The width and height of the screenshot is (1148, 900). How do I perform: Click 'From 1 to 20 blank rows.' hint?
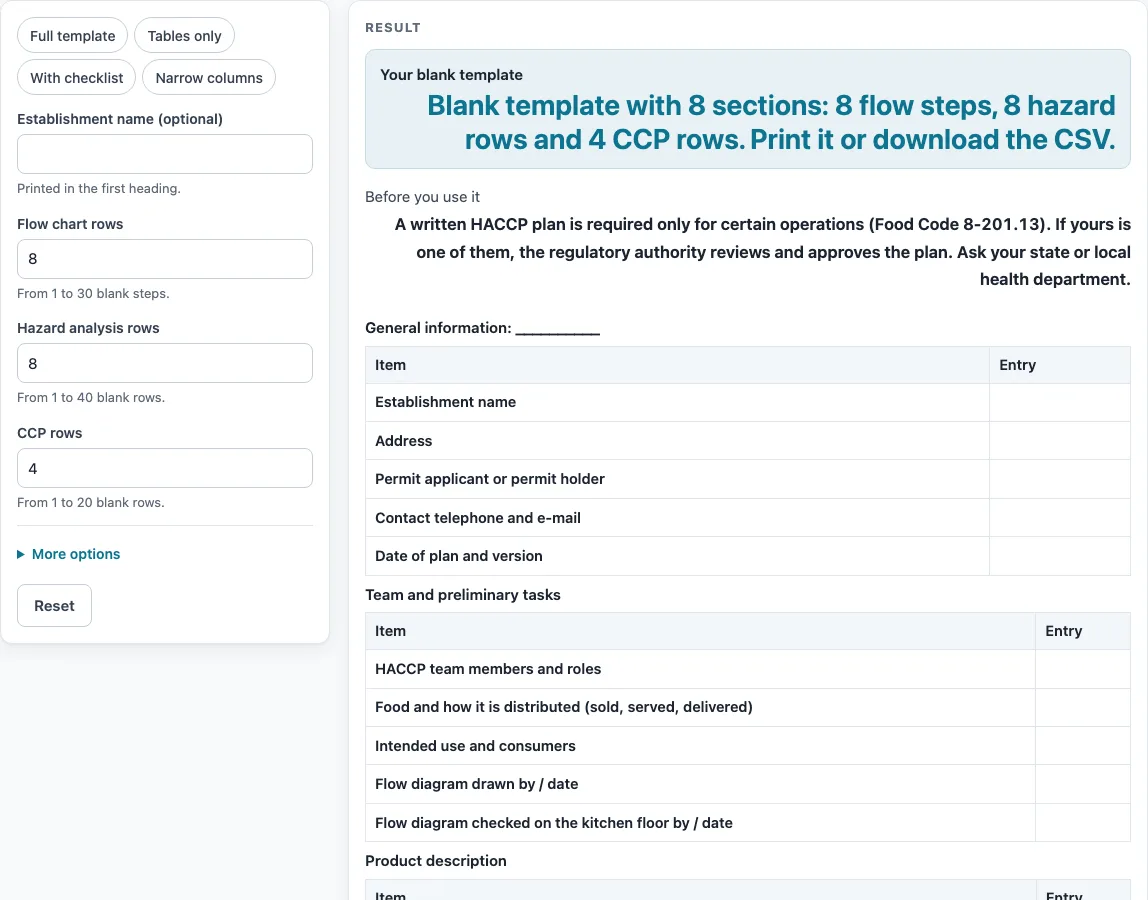91,502
